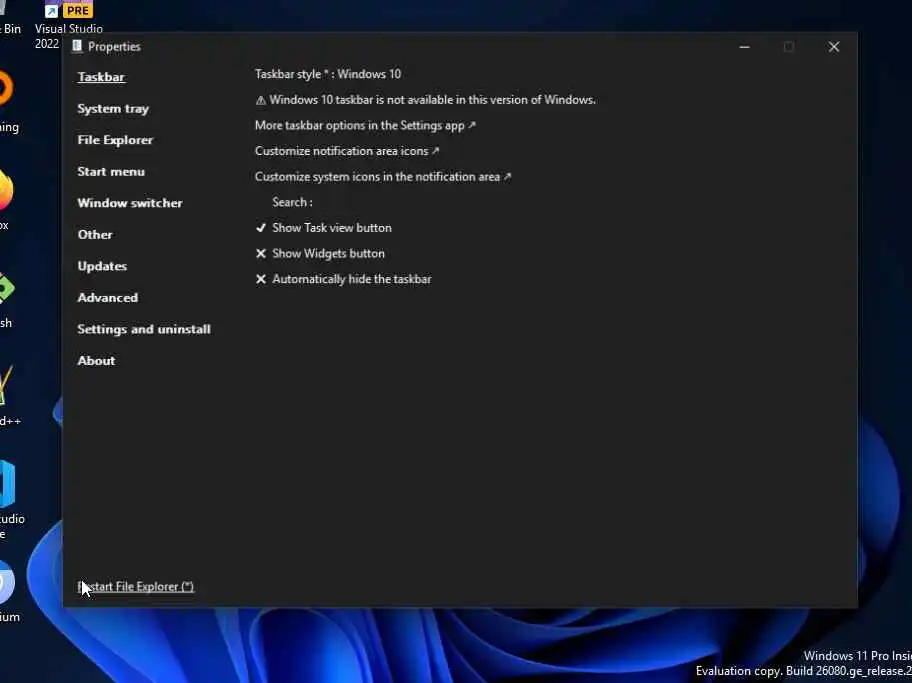Switch to Advanced section
The height and width of the screenshot is (683, 912).
click(x=108, y=297)
